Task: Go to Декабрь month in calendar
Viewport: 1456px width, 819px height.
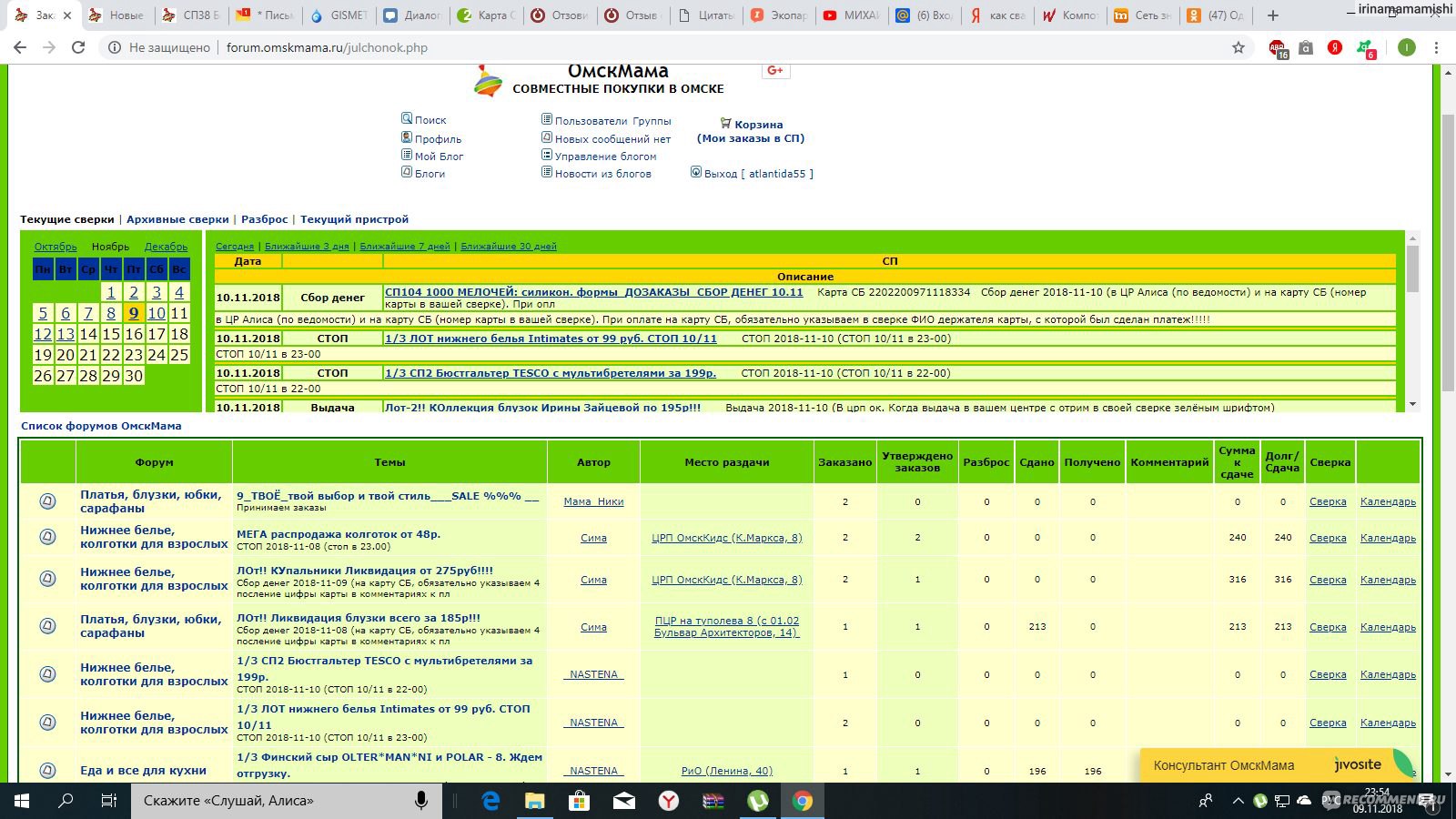Action: tap(166, 247)
